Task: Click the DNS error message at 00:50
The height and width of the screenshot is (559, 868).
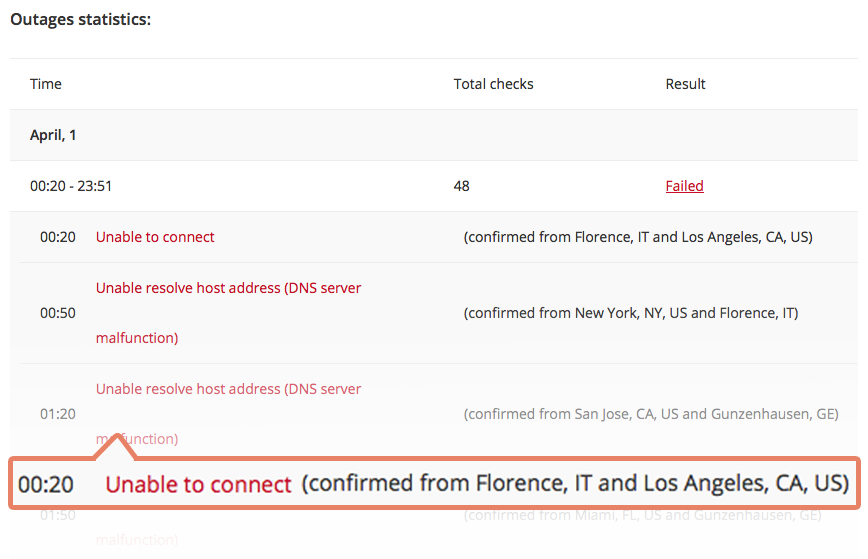Action: click(x=228, y=288)
